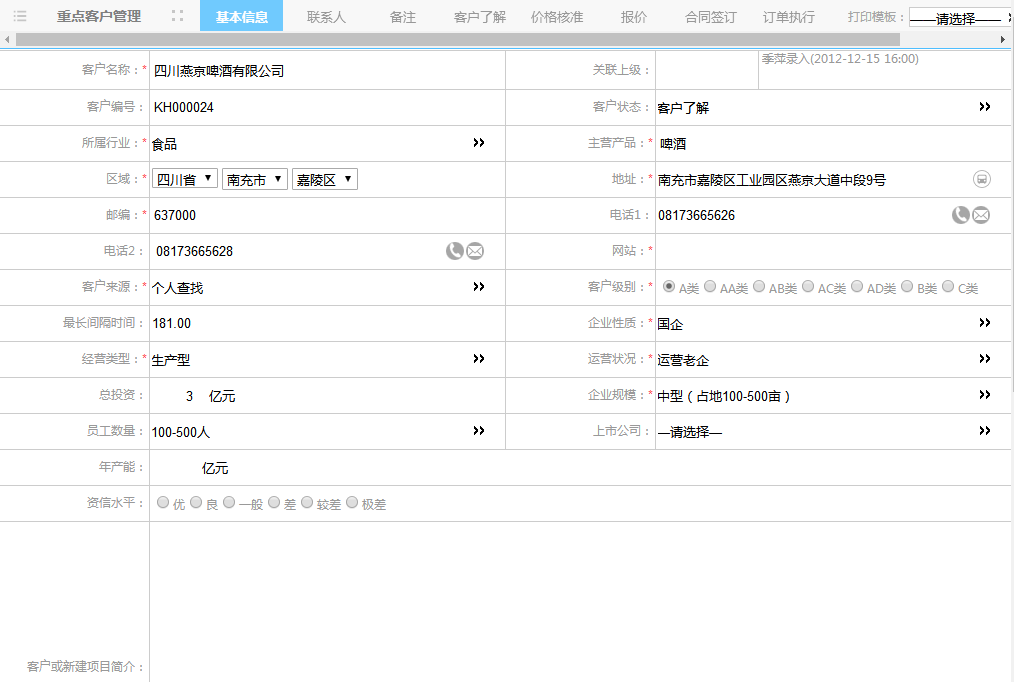
Task: Click horizontal scrollbar under the tabs
Action: pos(458,39)
